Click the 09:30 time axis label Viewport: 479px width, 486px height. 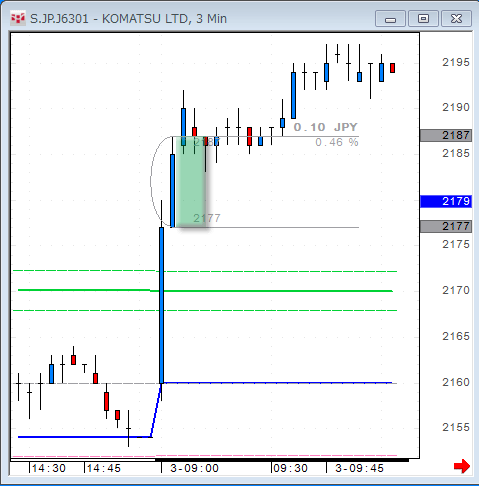tap(290, 468)
